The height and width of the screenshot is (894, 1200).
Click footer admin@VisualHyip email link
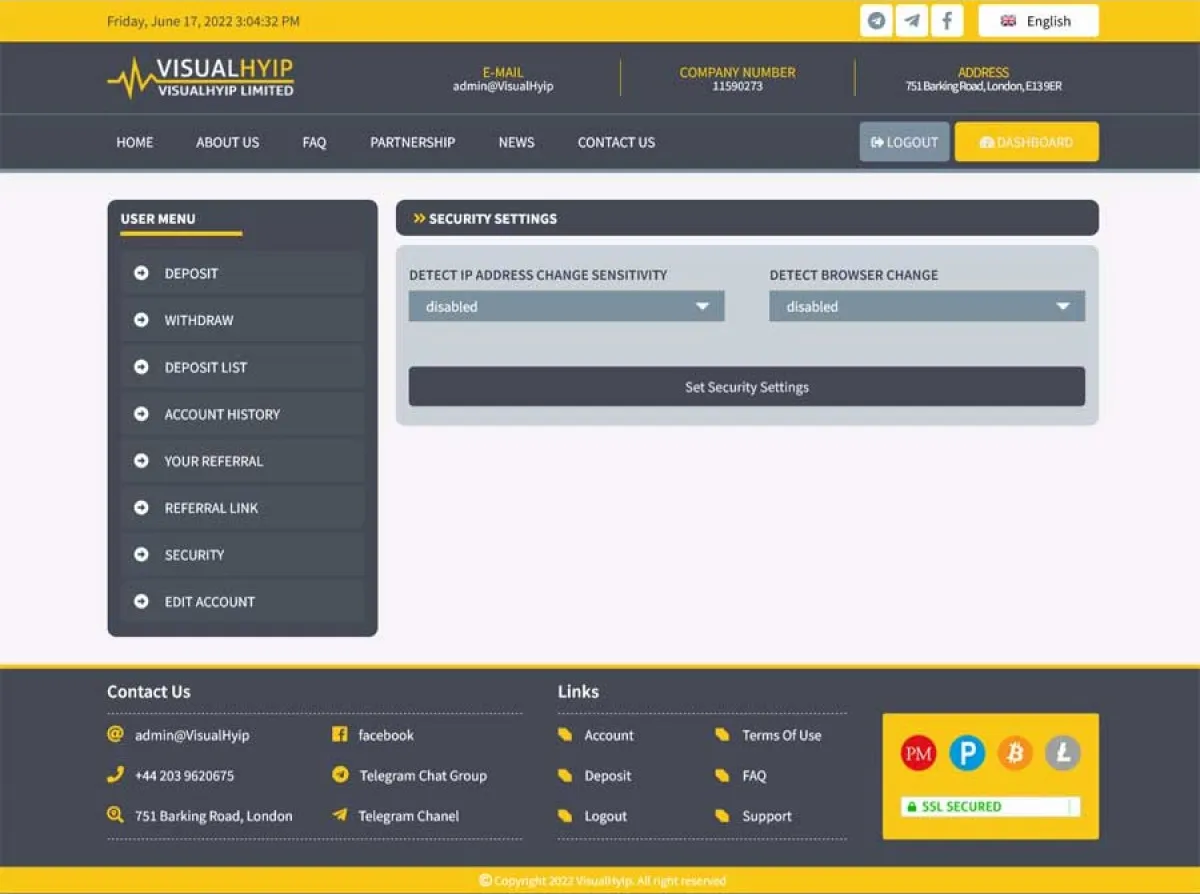[x=192, y=735]
